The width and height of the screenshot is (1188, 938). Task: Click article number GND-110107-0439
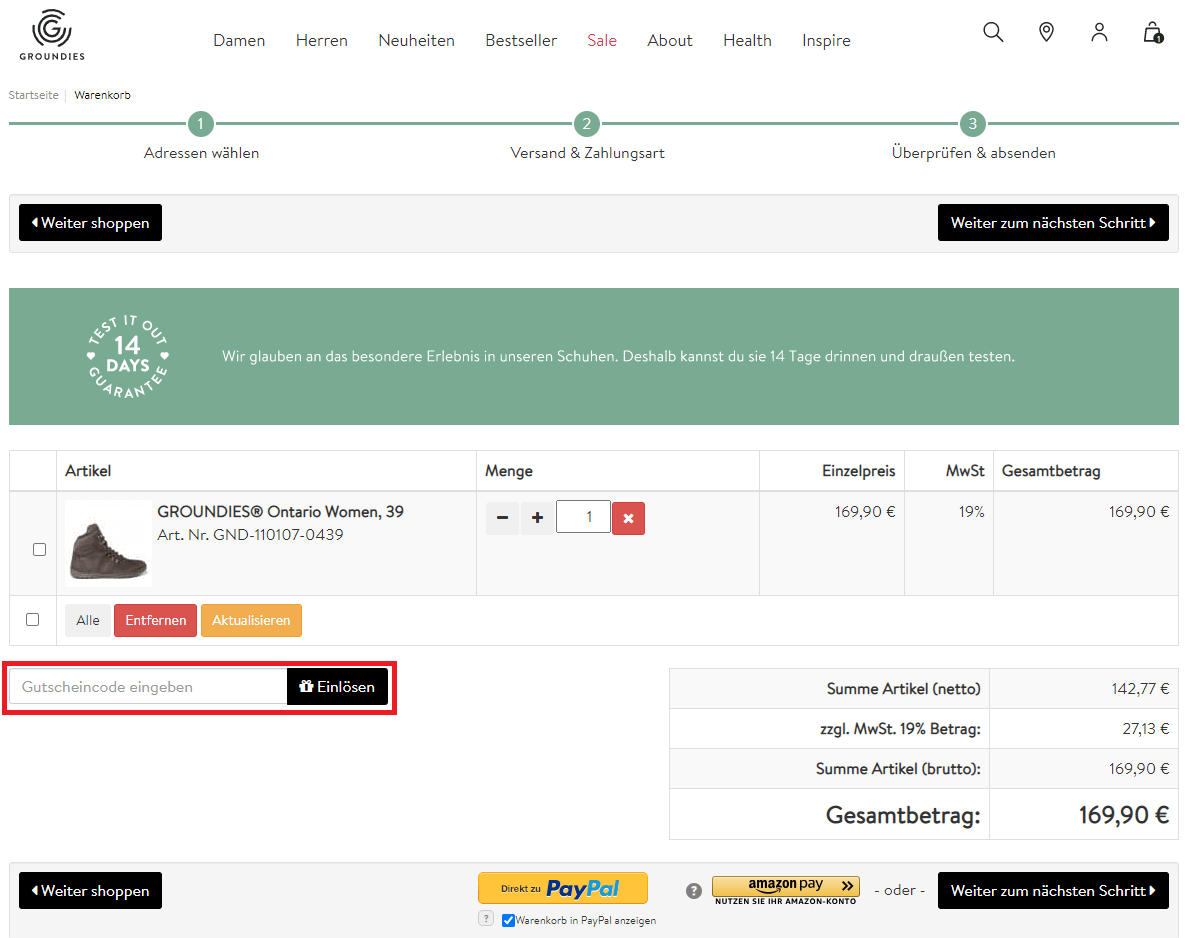click(278, 535)
